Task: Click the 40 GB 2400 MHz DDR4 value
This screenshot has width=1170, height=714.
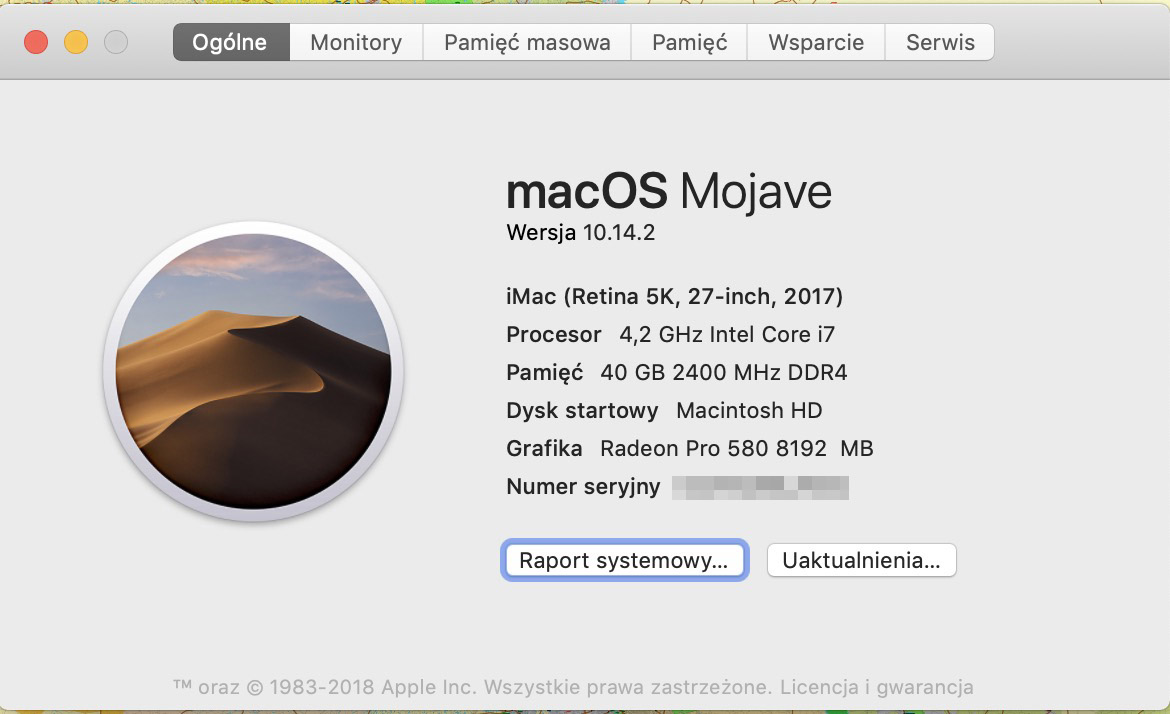Action: point(724,372)
